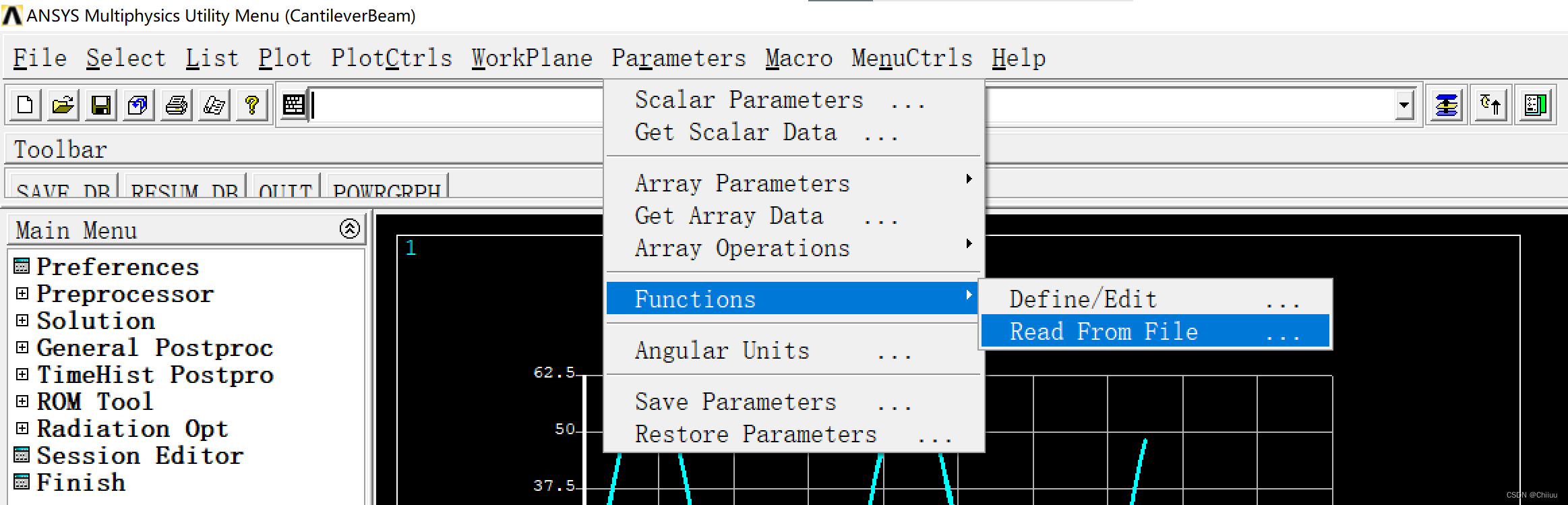Viewport: 1568px width, 505px height.
Task: Open the PlotCtrls menu
Action: pos(392,58)
